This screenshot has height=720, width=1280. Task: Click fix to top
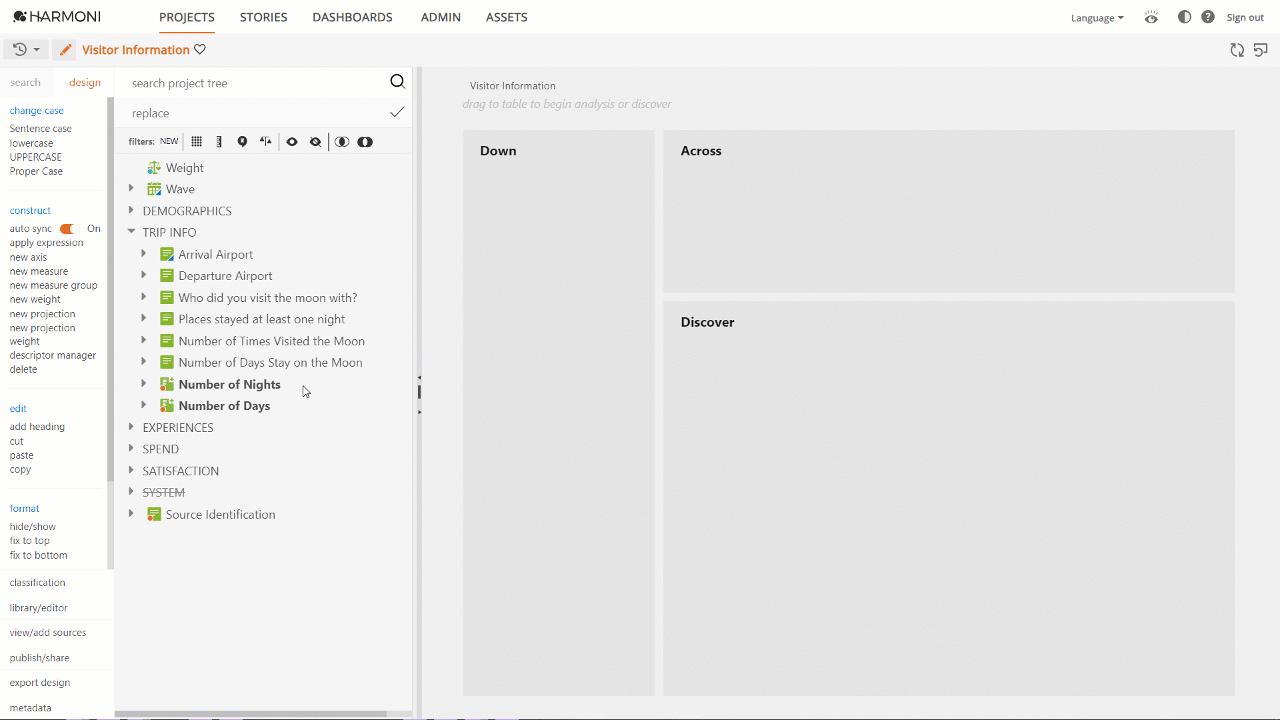30,541
